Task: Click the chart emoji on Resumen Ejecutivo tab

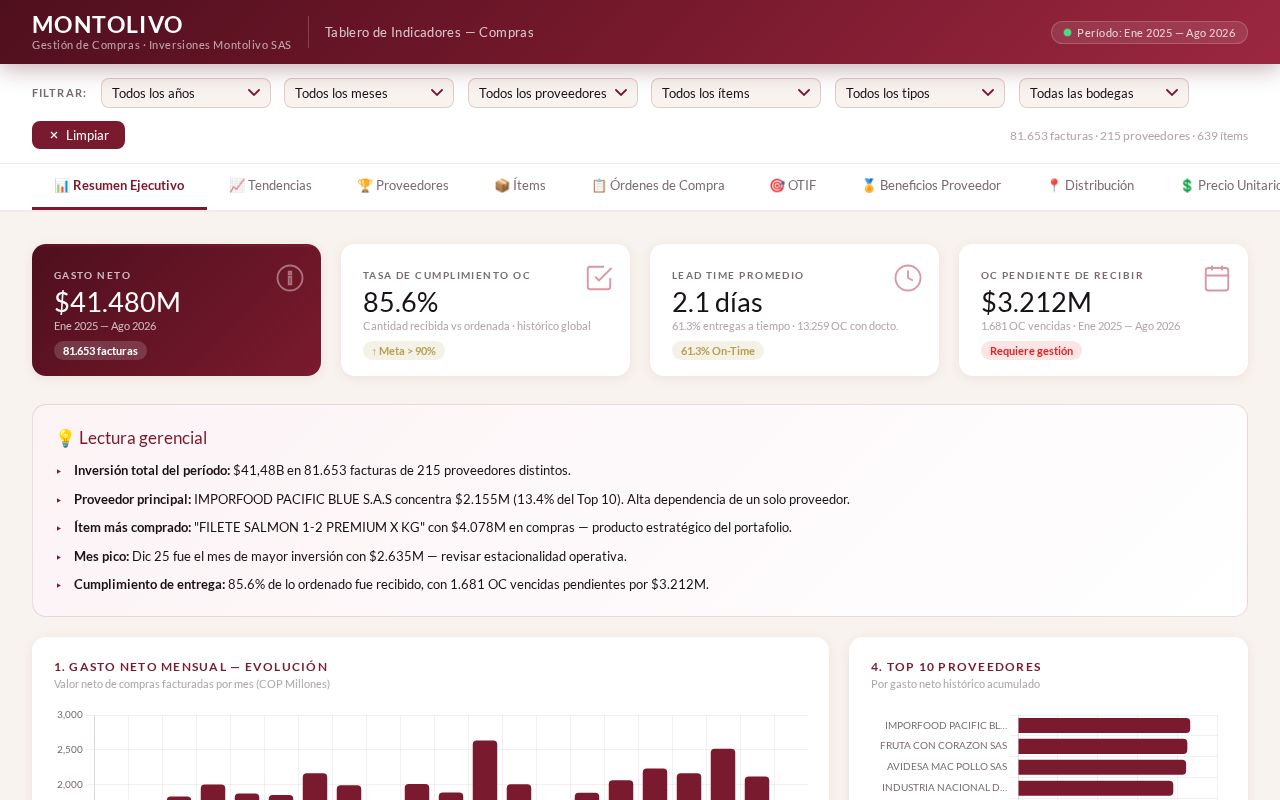Action: (62, 186)
